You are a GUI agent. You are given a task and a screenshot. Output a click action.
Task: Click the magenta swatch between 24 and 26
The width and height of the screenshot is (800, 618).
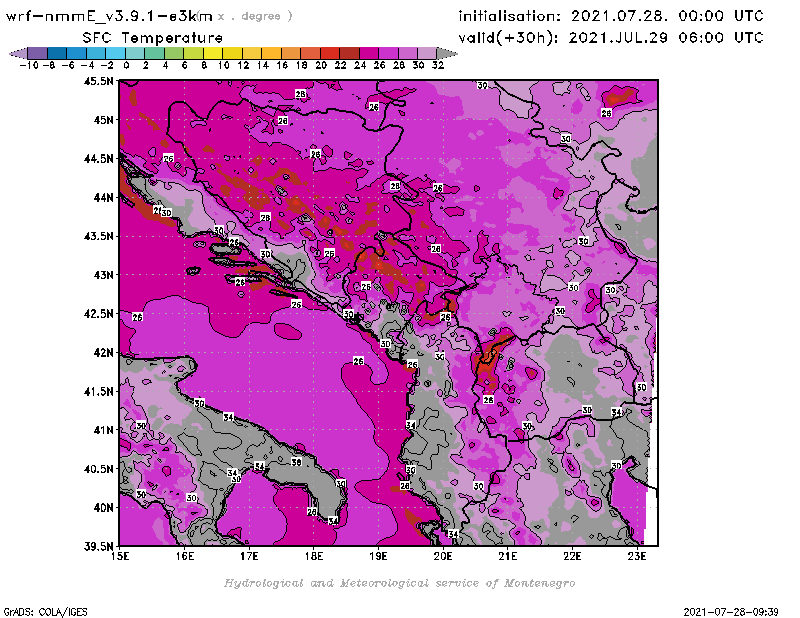point(369,52)
